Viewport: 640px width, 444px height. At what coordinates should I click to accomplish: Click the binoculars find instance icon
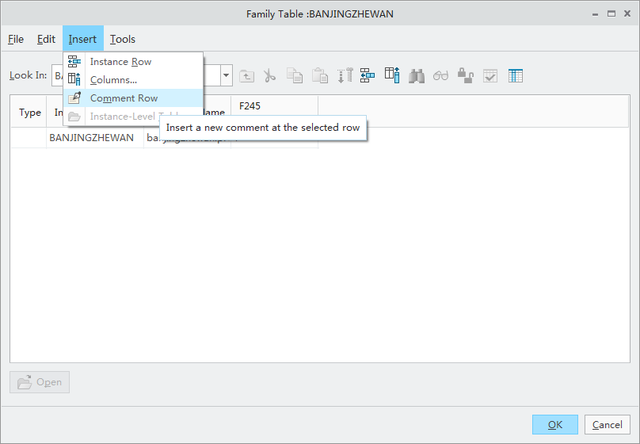pyautogui.click(x=417, y=76)
